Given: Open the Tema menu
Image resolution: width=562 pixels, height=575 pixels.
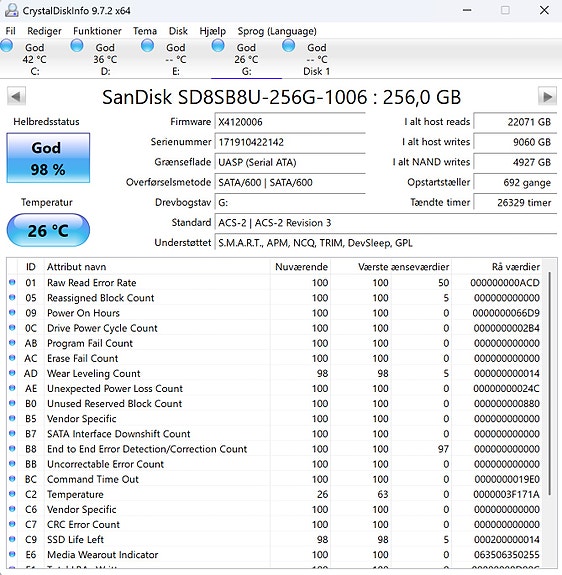Looking at the screenshot, I should click(145, 31).
